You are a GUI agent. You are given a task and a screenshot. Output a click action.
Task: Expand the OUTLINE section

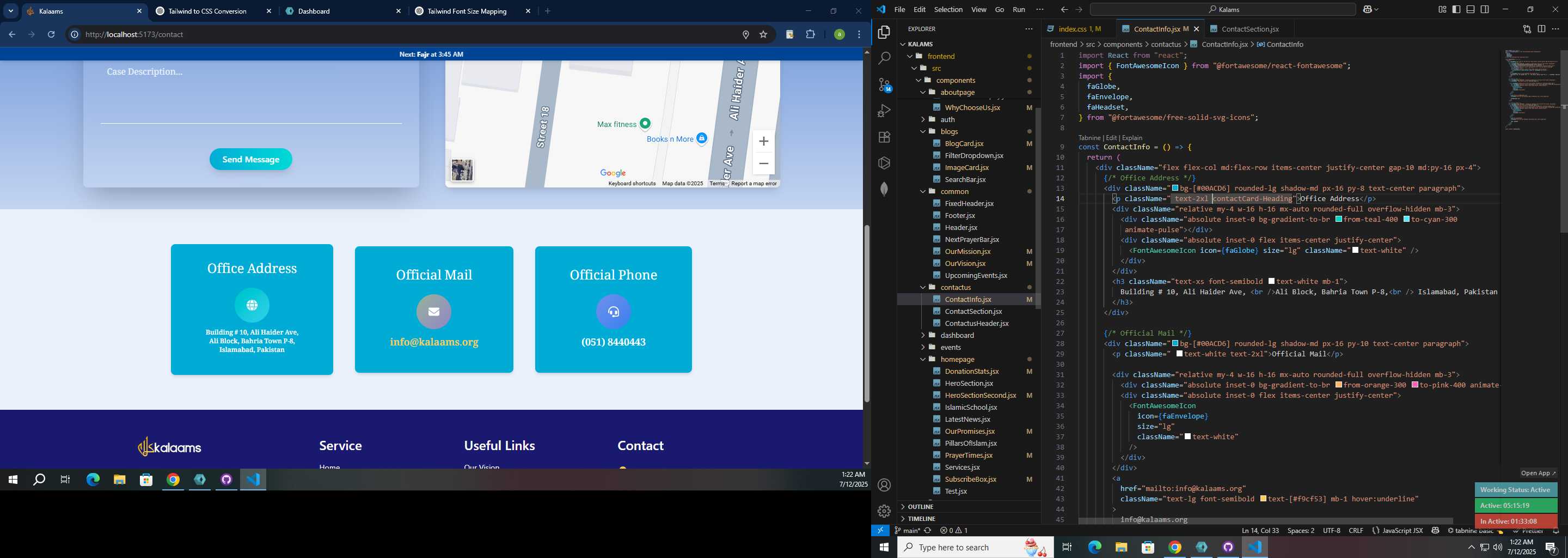[920, 507]
